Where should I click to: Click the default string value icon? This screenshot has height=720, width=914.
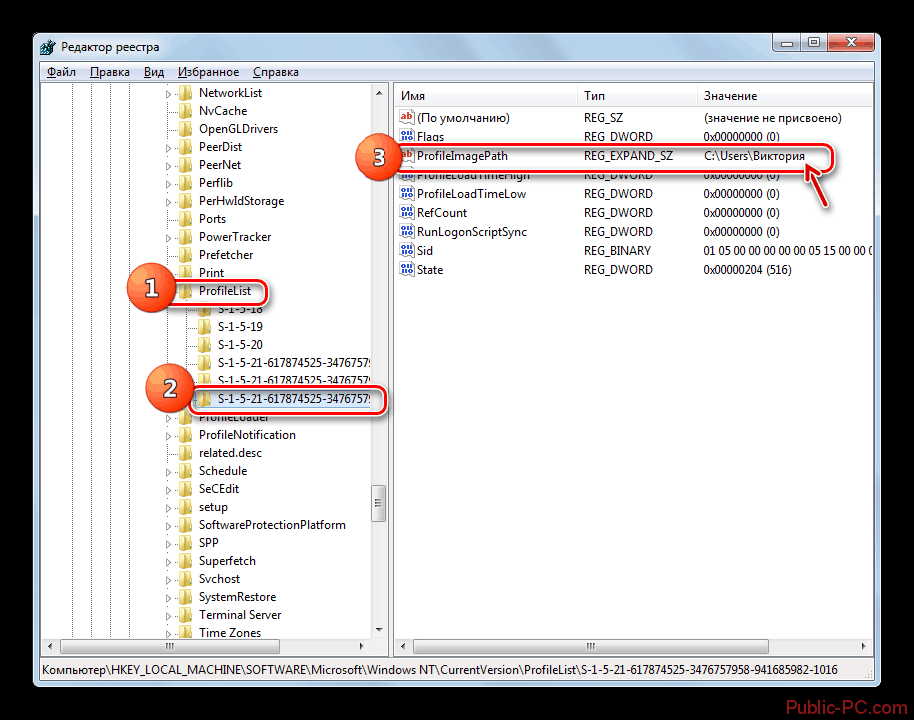[x=407, y=118]
